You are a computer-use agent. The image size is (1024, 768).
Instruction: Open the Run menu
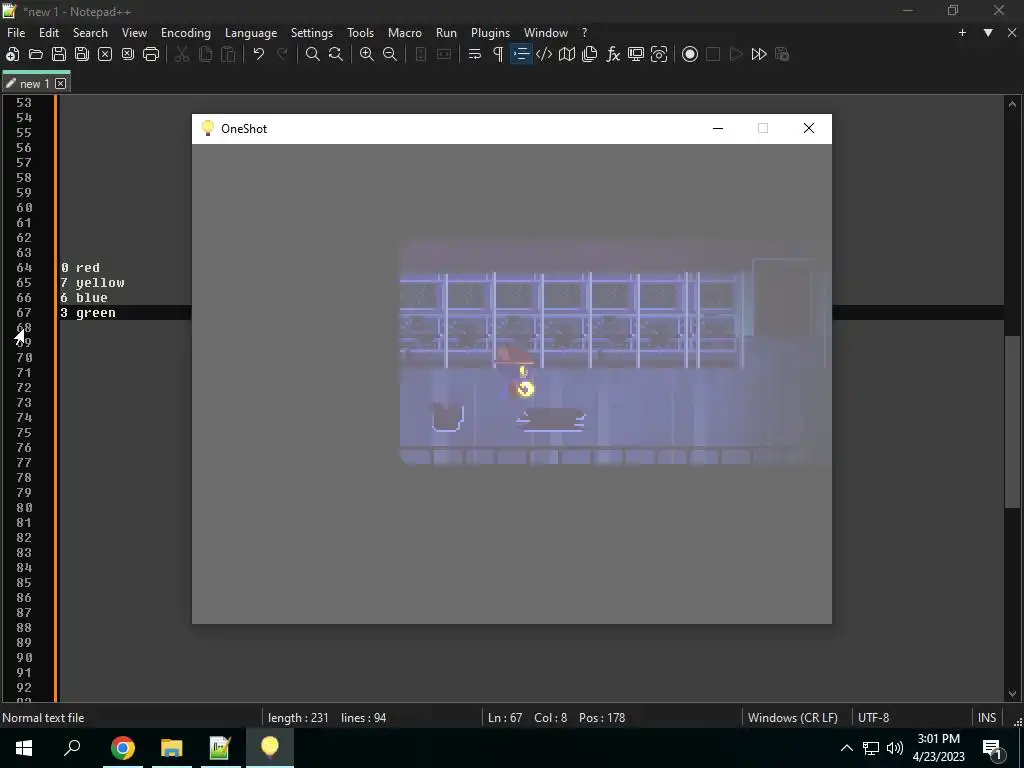pyautogui.click(x=446, y=33)
